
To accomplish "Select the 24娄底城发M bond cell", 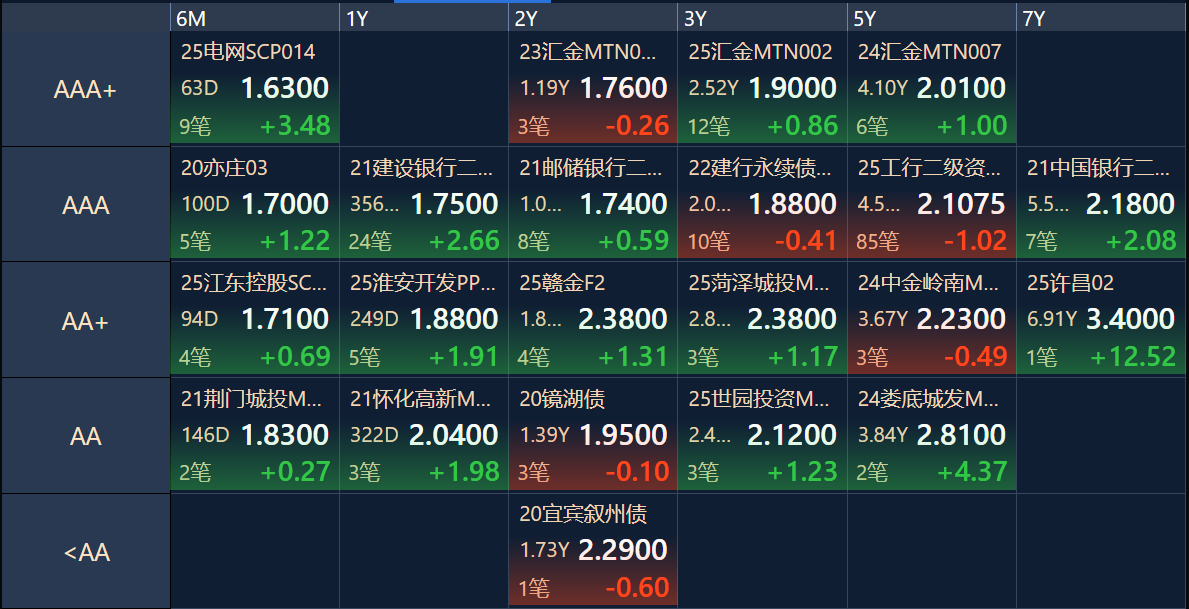I will tap(932, 435).
